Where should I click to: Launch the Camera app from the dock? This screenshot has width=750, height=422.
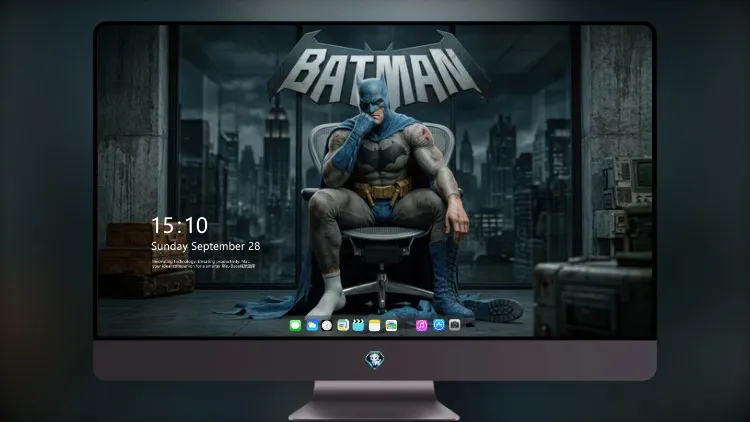click(x=454, y=325)
